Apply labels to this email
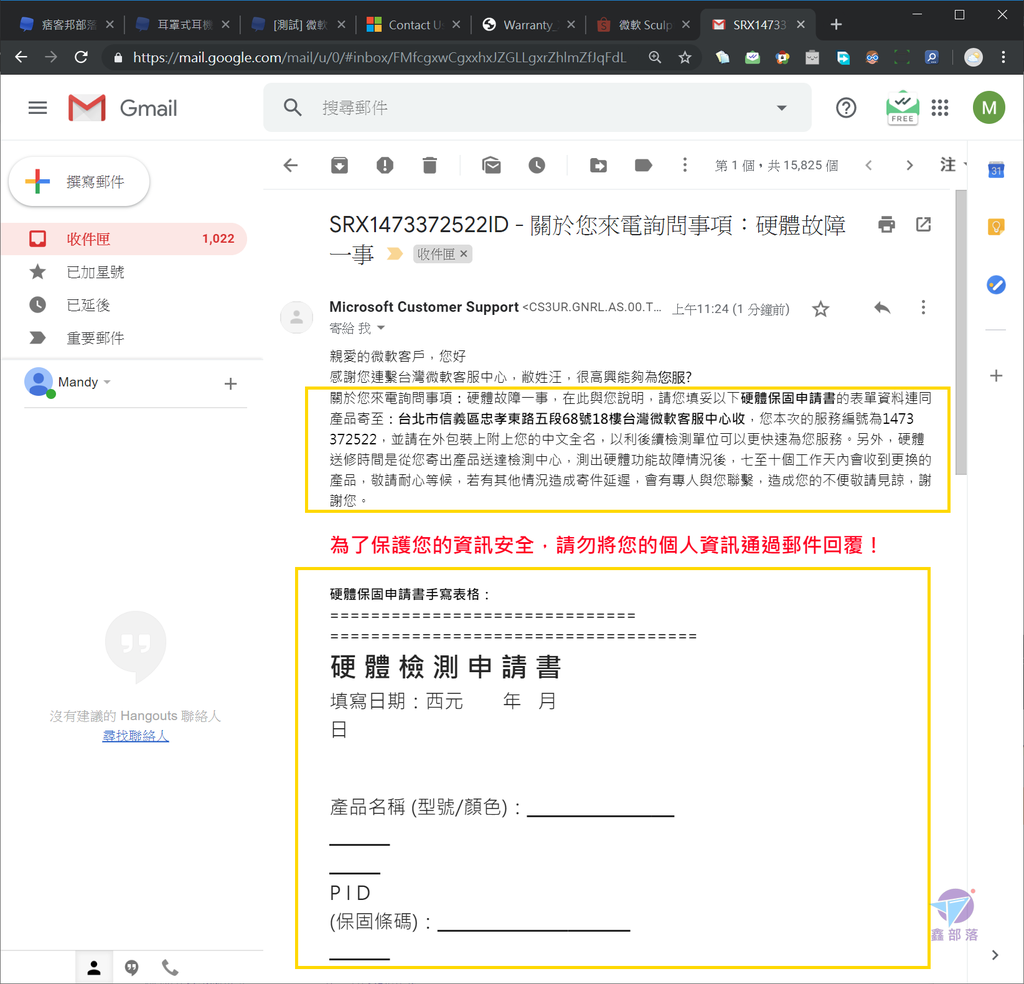 (x=643, y=165)
